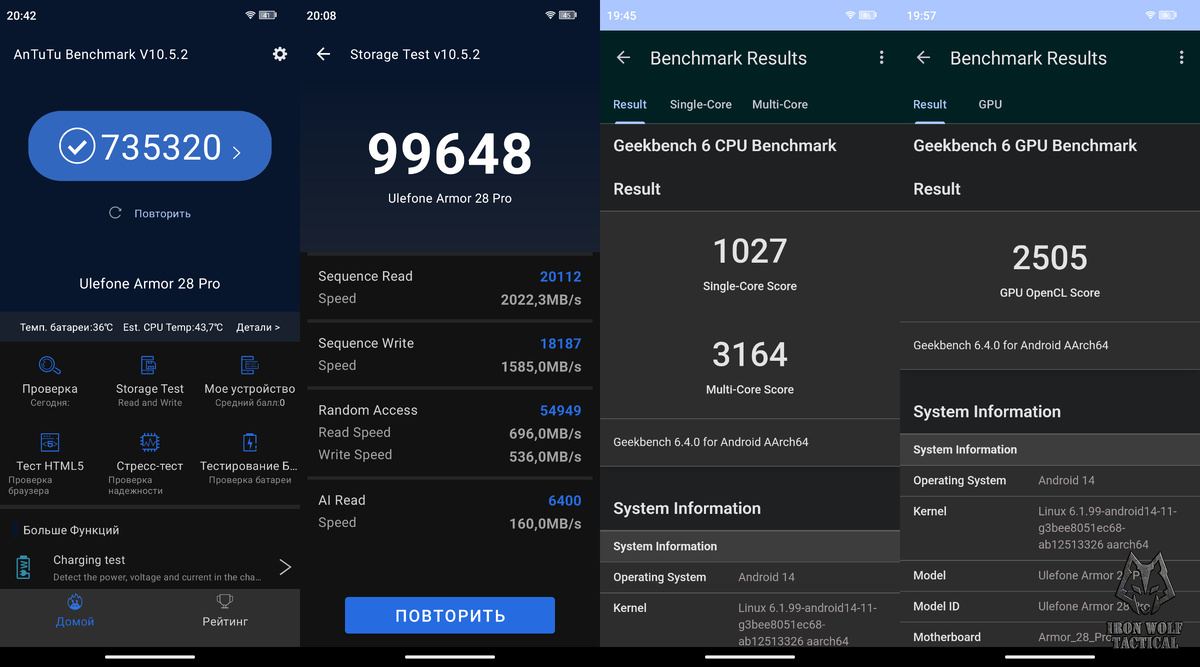Select the AI Read speed 160,0MB/s
The image size is (1200, 667).
pos(545,523)
